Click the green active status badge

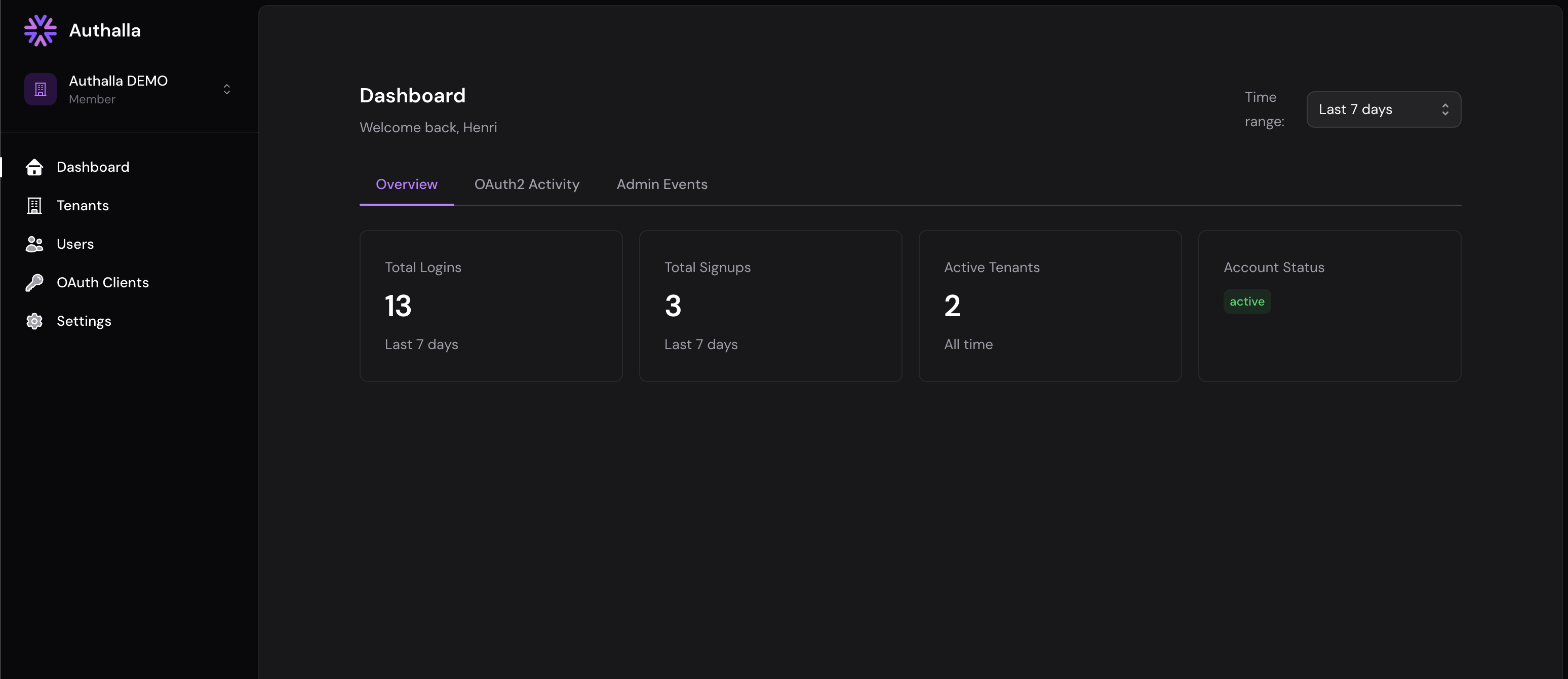click(1246, 301)
